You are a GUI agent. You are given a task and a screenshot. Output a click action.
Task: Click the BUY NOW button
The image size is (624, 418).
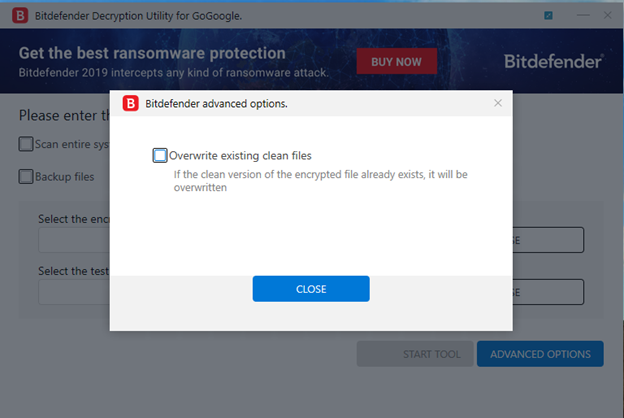396,61
